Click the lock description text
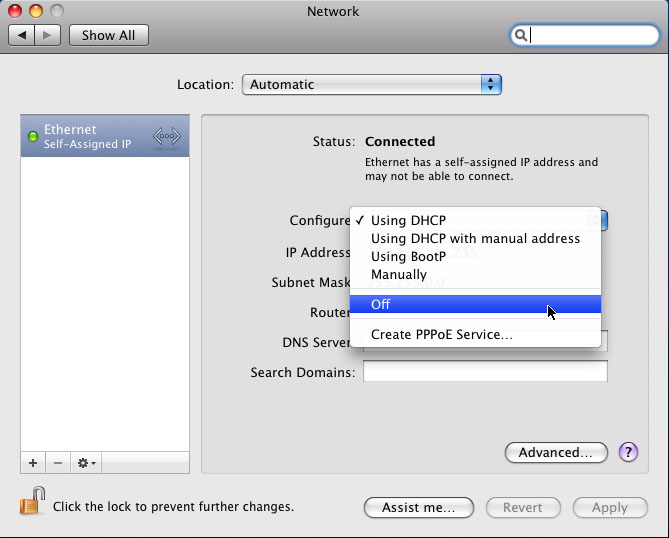 click(x=173, y=506)
